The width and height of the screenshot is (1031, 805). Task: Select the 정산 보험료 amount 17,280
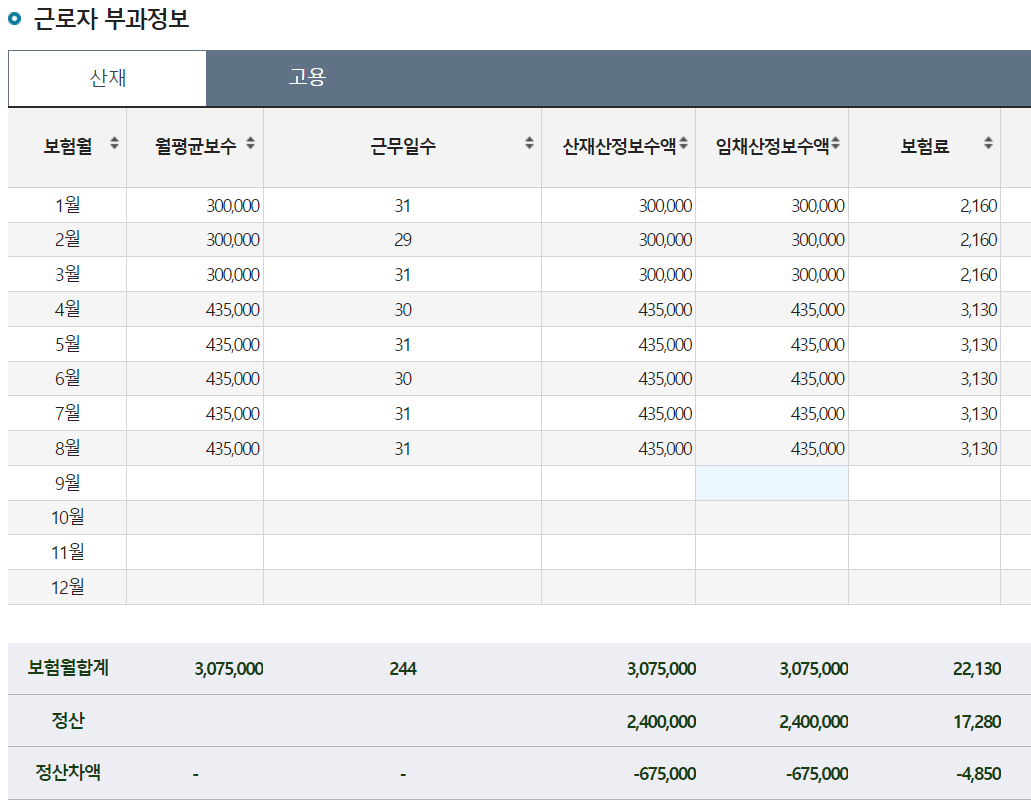pyautogui.click(x=976, y=722)
